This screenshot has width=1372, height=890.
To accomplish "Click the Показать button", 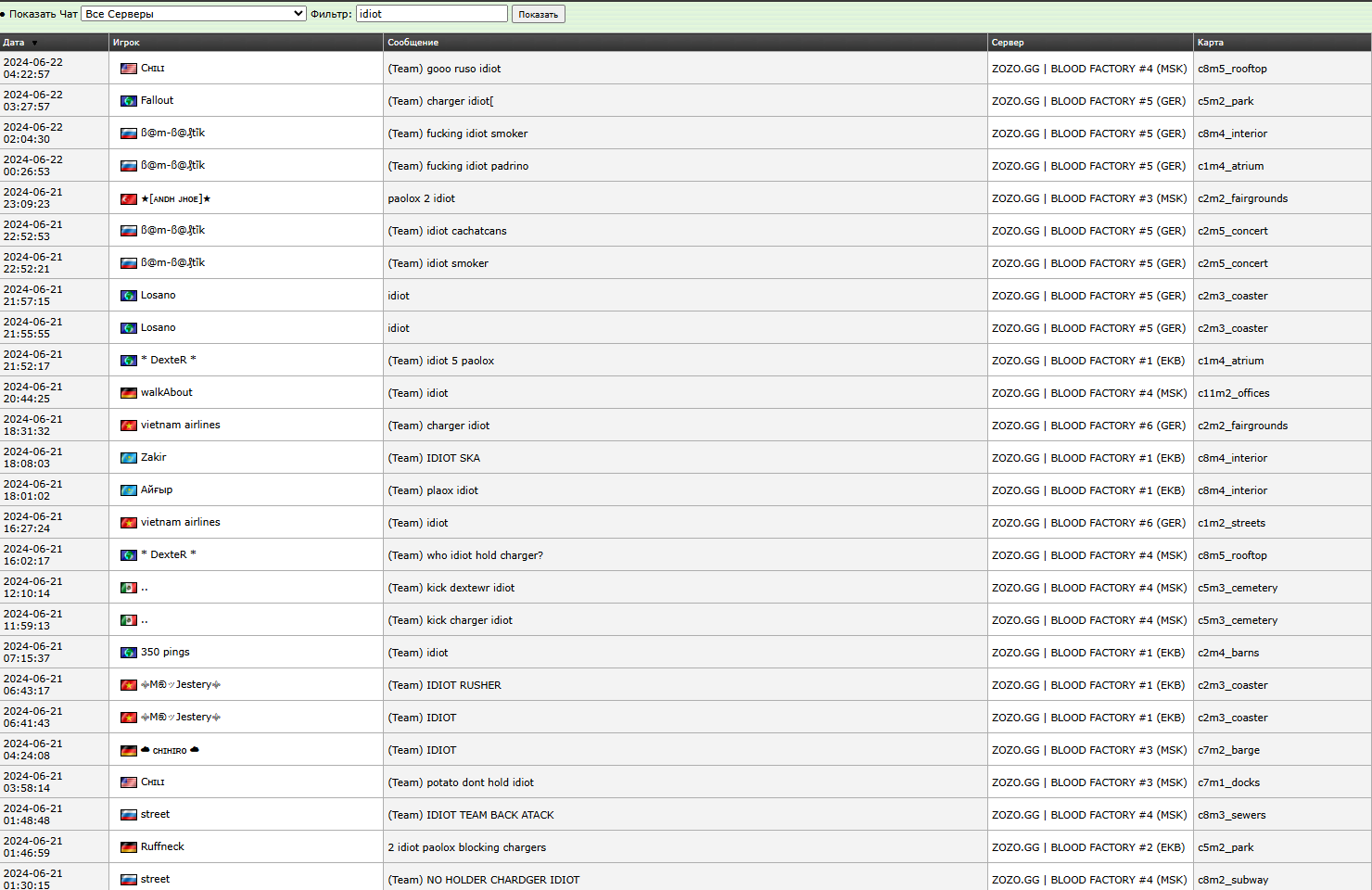I will click(538, 14).
